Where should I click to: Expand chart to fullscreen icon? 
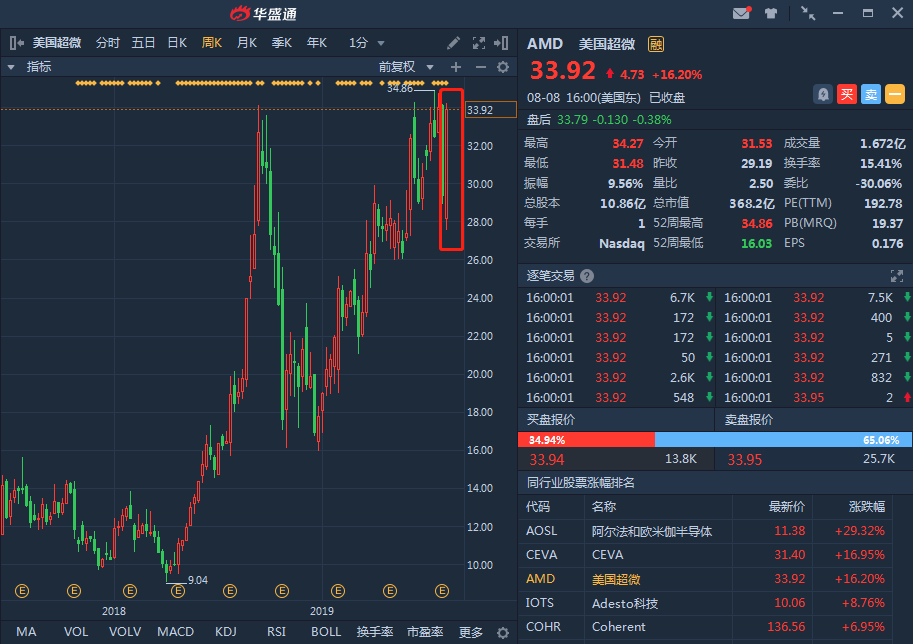pyautogui.click(x=479, y=43)
